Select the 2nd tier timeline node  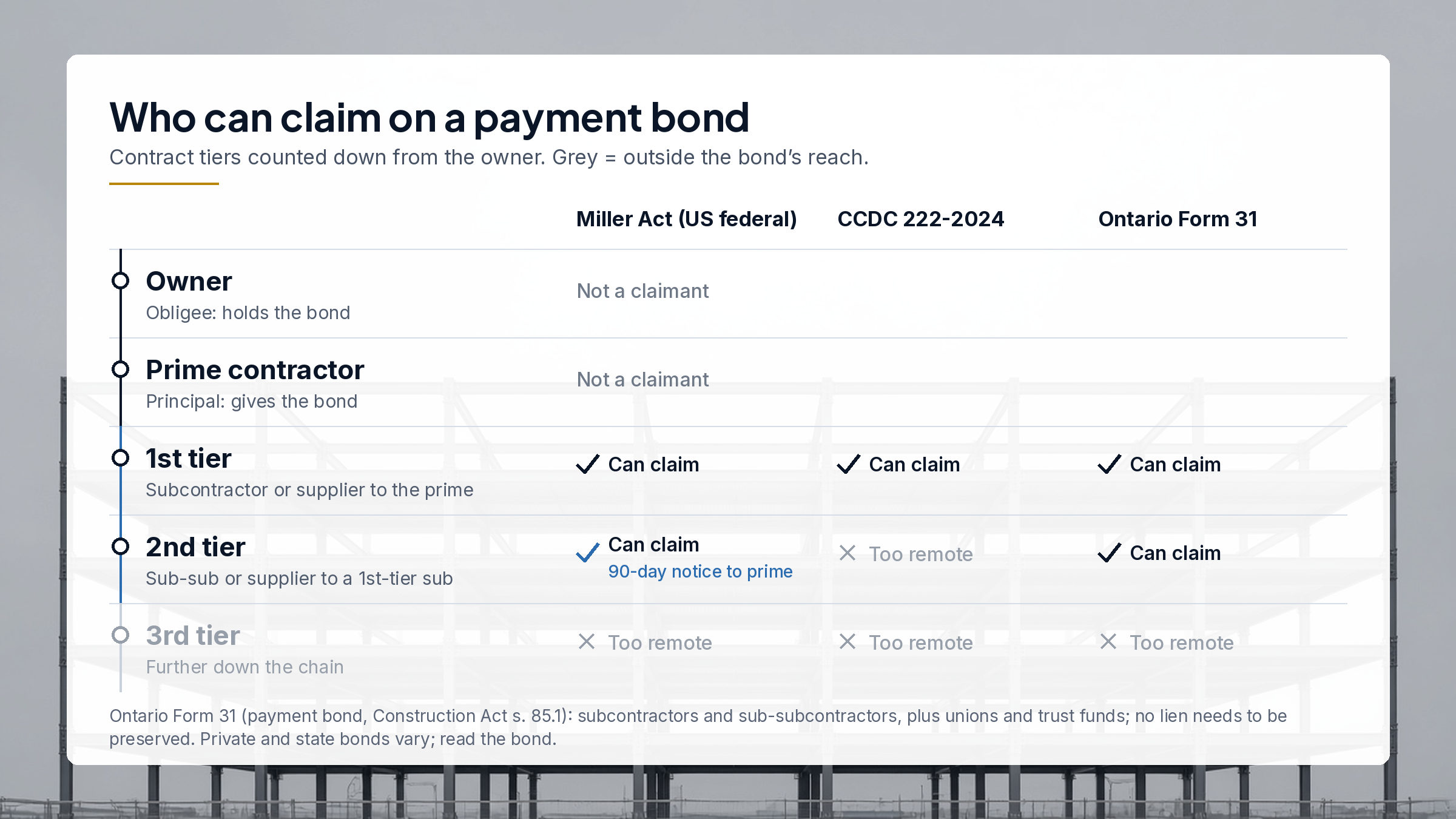coord(121,547)
